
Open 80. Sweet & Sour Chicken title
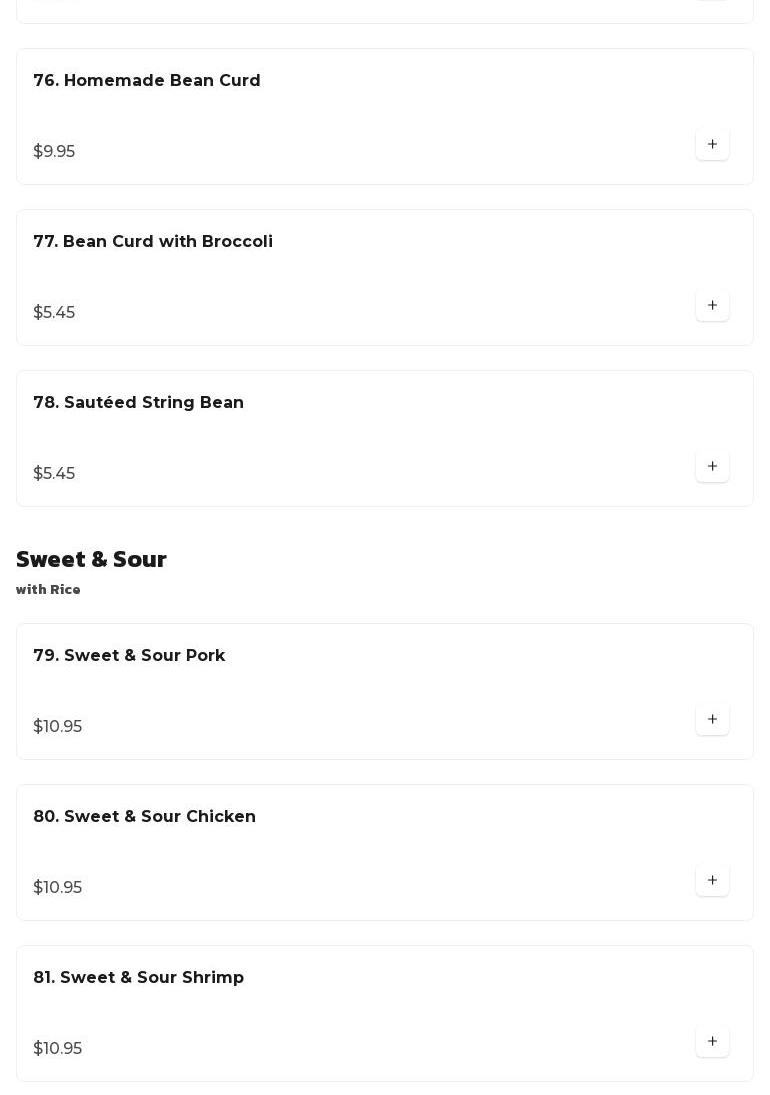click(x=145, y=816)
